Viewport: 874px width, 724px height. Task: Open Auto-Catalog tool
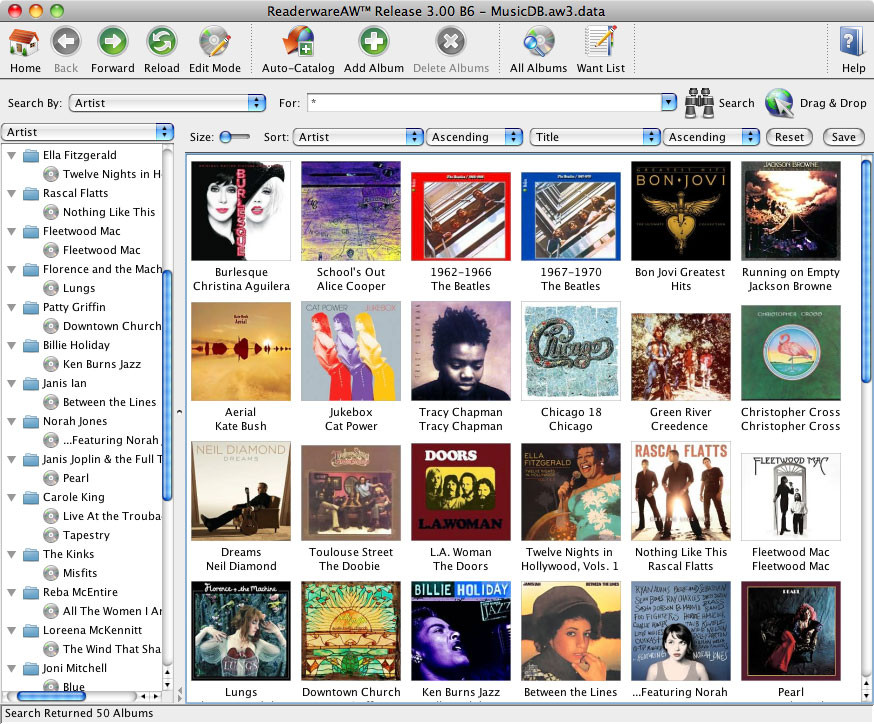[x=298, y=42]
